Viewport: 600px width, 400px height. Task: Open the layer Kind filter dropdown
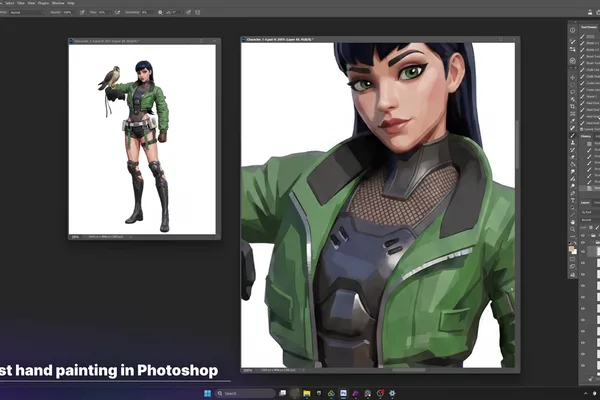coord(589,212)
